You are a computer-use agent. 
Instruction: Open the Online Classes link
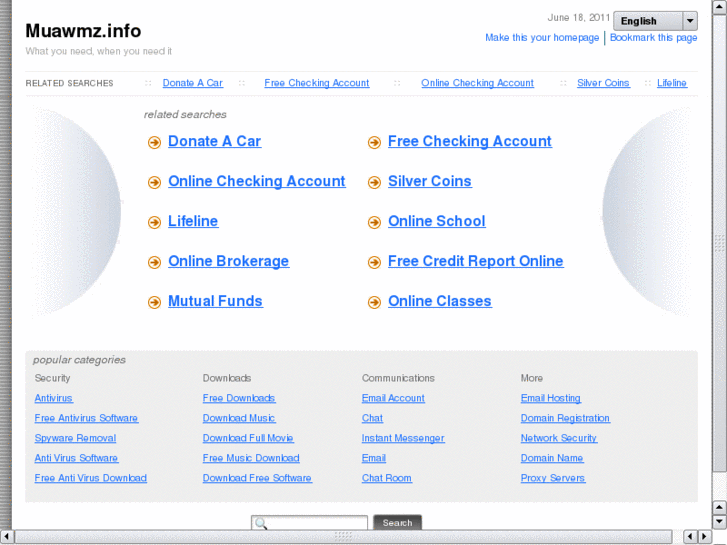[x=440, y=301]
